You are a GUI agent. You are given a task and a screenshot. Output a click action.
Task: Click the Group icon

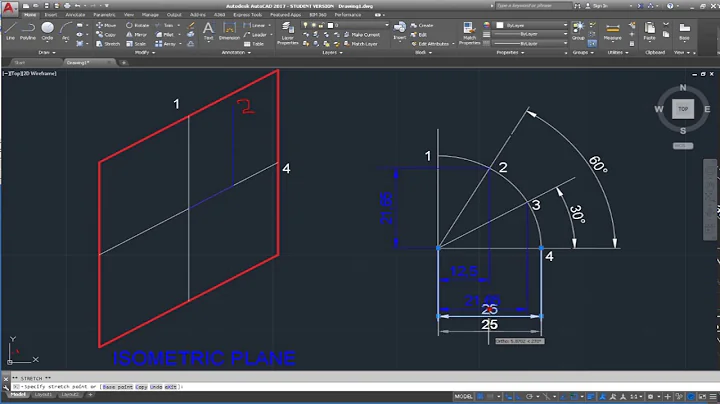(x=578, y=31)
